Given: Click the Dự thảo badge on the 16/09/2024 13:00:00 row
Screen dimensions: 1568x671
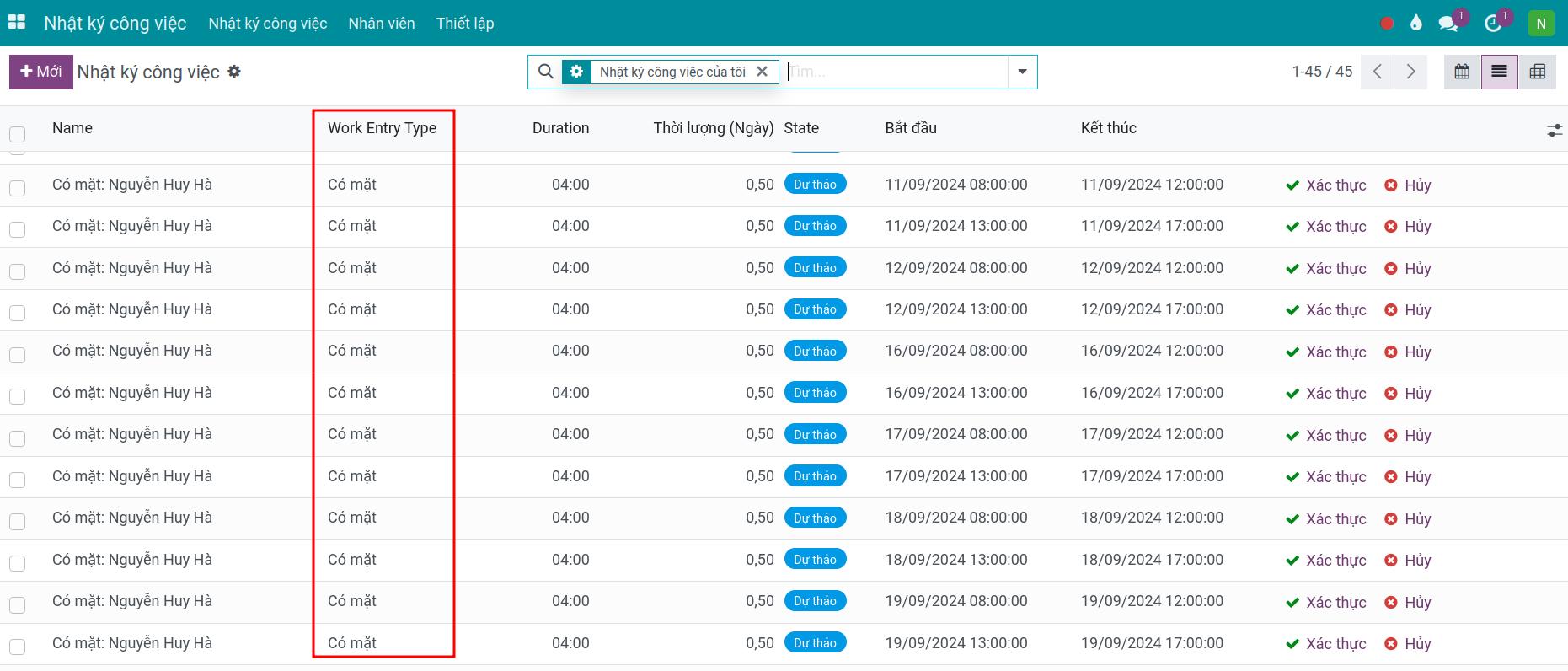Looking at the screenshot, I should pyautogui.click(x=815, y=393).
